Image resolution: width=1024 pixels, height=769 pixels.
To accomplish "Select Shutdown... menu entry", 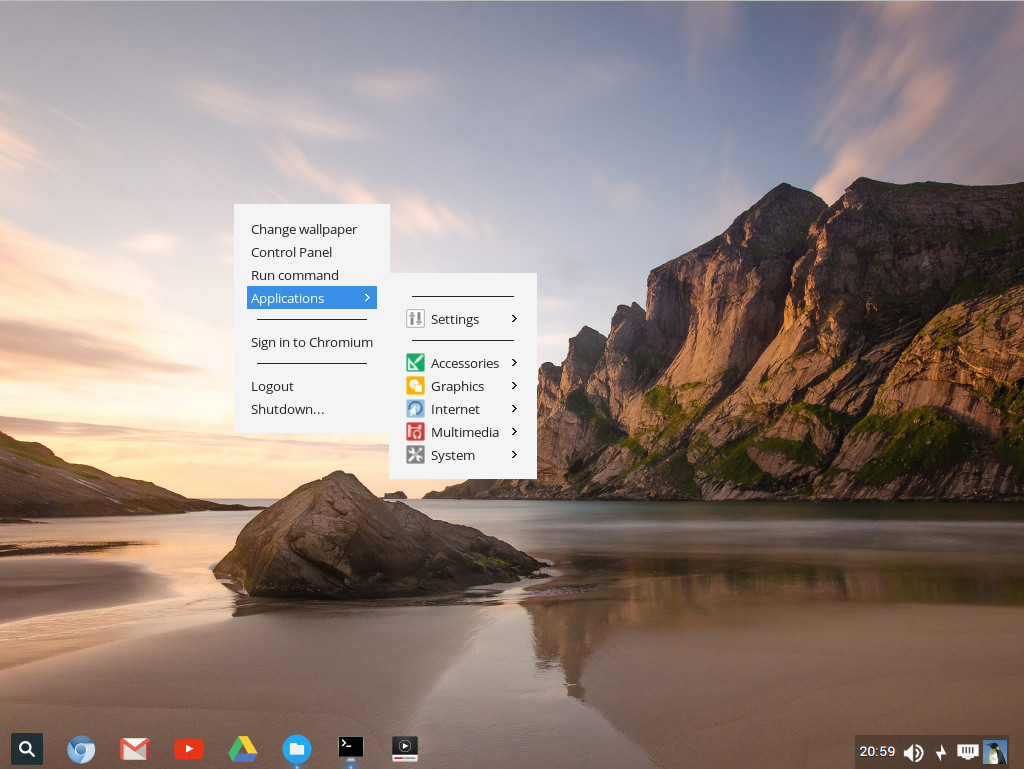I will coord(287,409).
